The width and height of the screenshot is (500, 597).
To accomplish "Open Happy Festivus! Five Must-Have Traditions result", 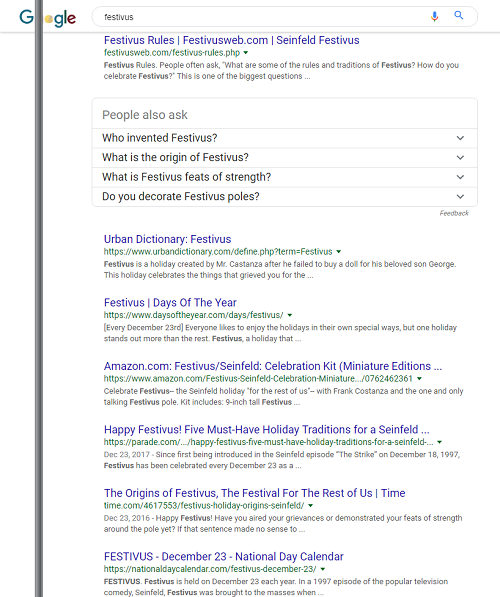I will (x=267, y=430).
